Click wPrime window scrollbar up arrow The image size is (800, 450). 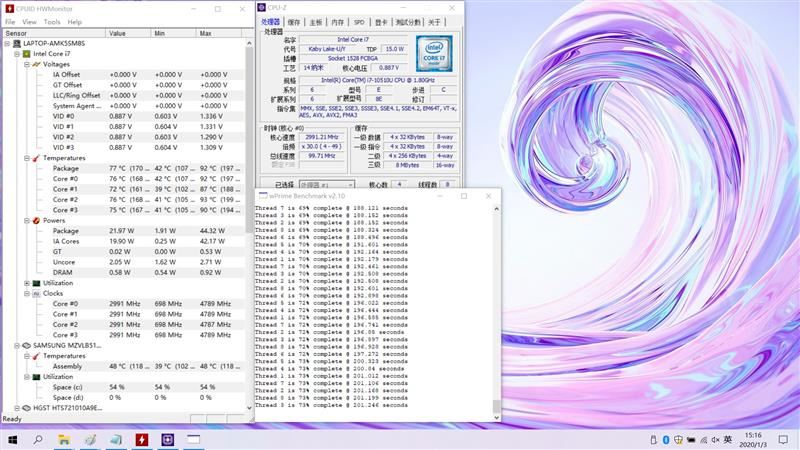496,209
